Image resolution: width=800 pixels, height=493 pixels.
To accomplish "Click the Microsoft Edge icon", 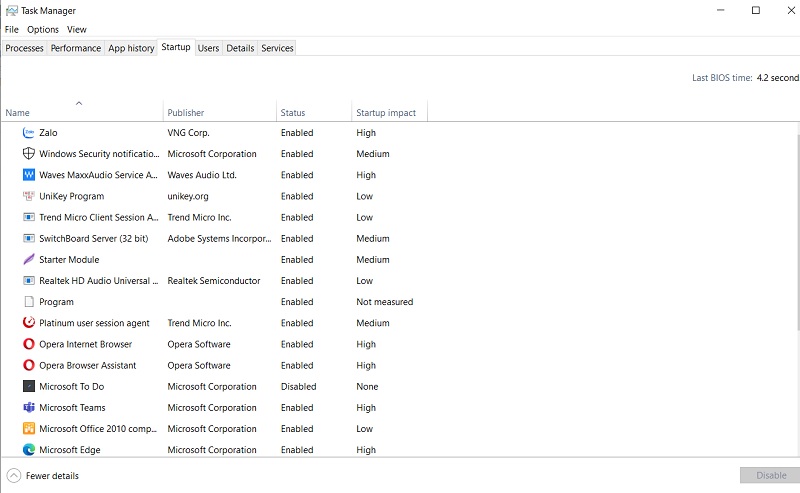I will 29,450.
